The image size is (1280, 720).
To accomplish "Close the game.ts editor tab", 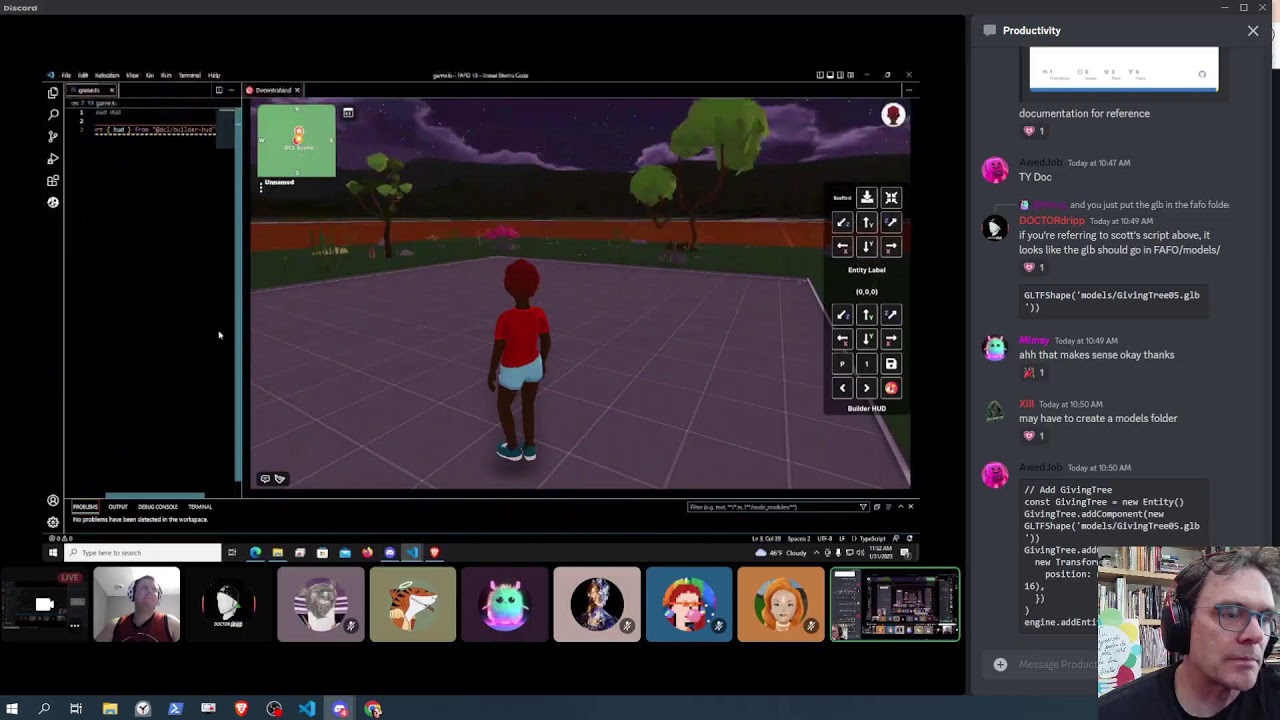I will (x=111, y=90).
